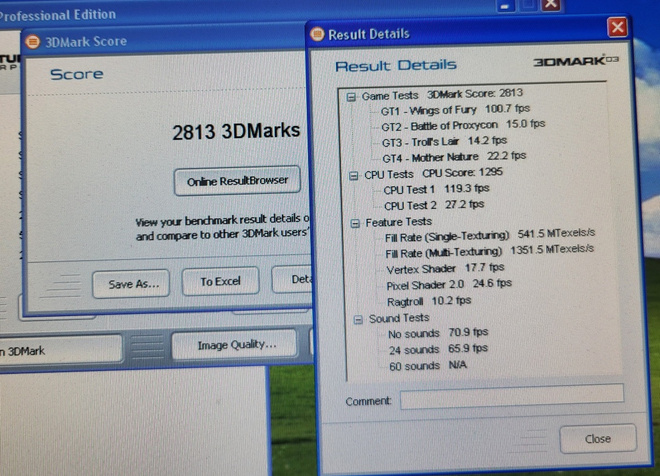The image size is (660, 476).
Task: Click CPU Tests CPU Score: 1295 label
Action: pos(433,173)
